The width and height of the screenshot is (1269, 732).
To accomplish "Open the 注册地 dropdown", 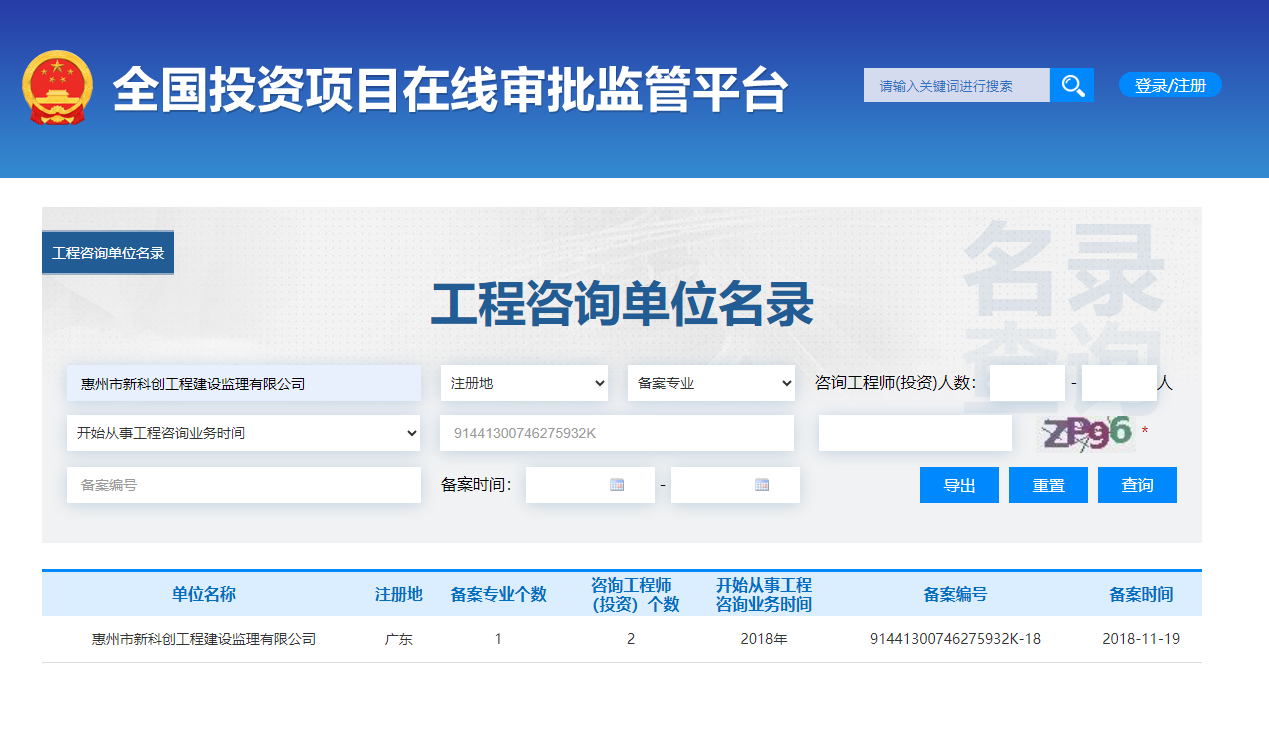I will click(x=524, y=382).
